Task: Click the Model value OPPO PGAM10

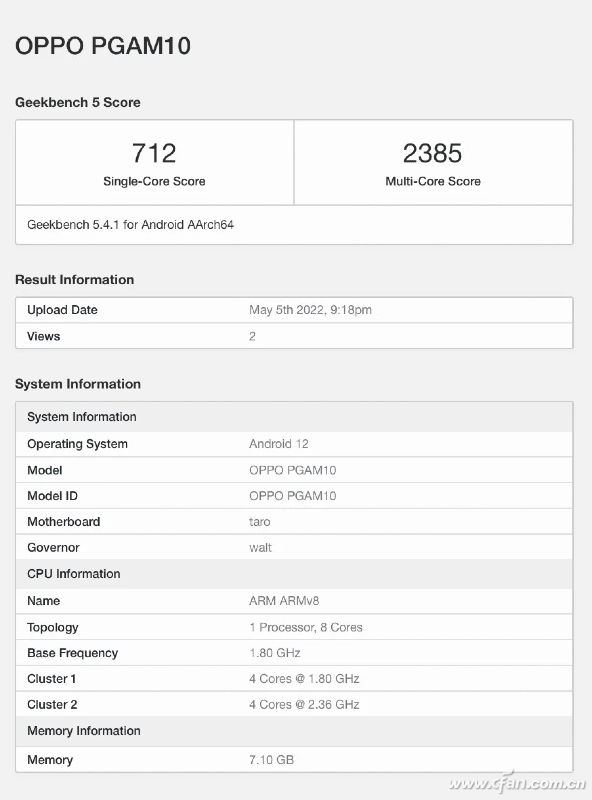Action: tap(292, 470)
